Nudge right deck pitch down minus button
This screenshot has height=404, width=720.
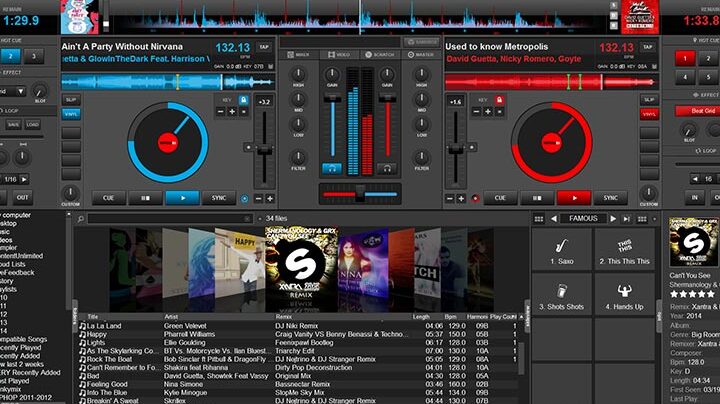point(450,198)
